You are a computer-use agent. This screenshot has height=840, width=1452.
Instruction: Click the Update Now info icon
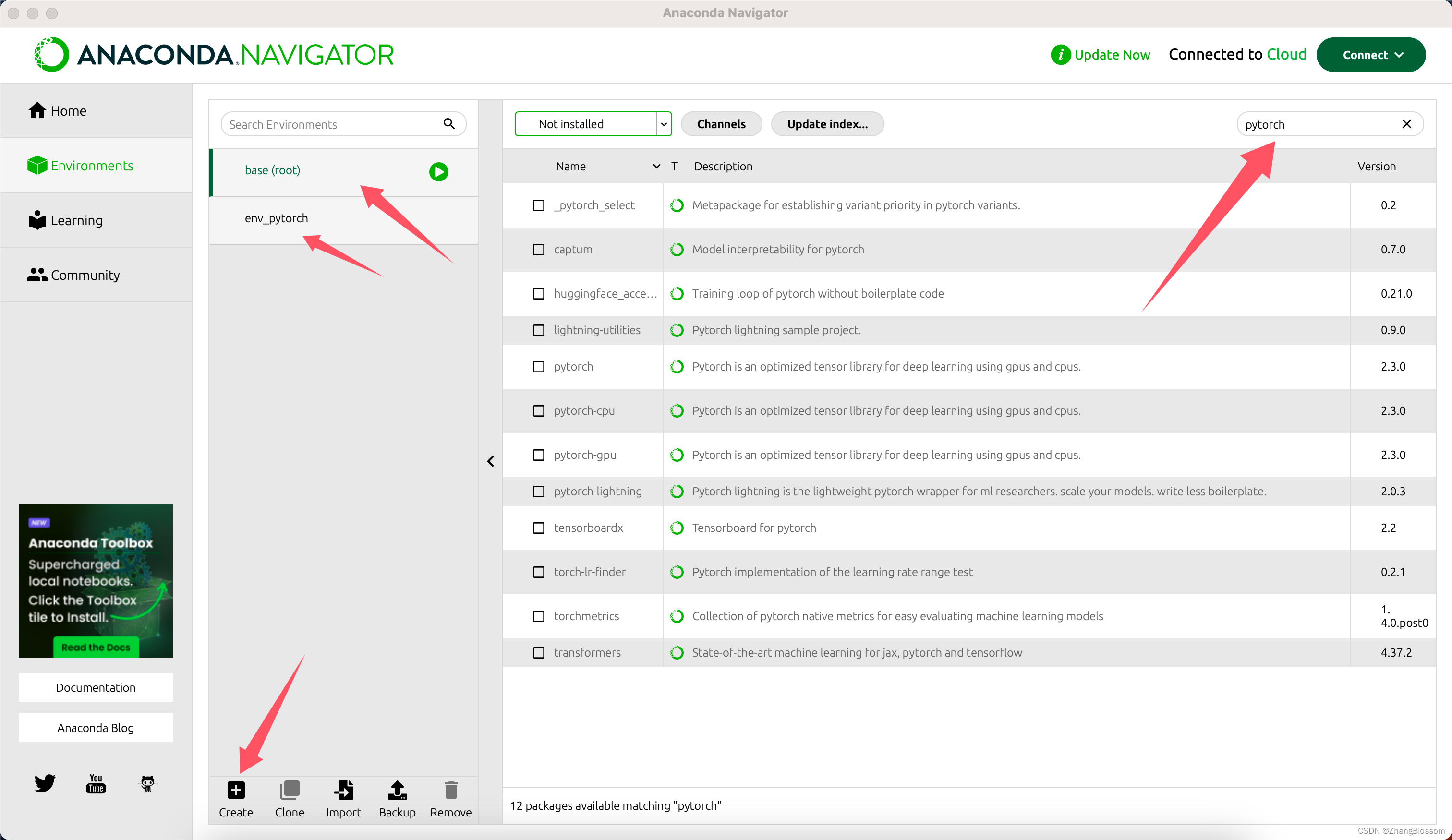click(1060, 55)
